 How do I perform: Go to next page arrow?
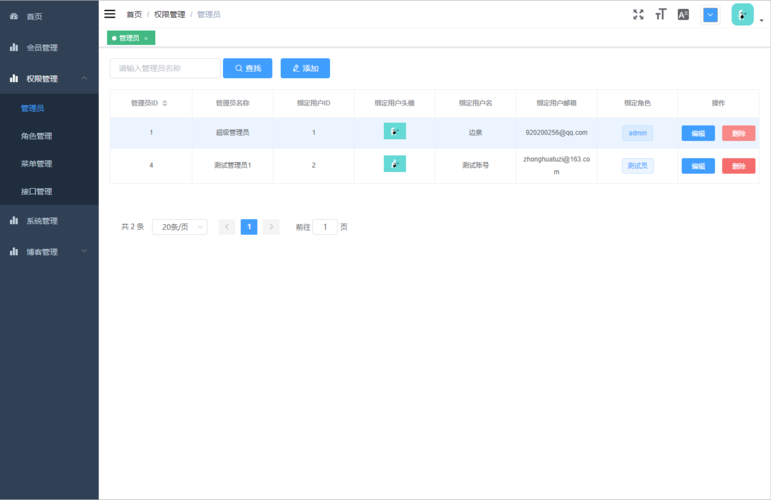[x=271, y=227]
